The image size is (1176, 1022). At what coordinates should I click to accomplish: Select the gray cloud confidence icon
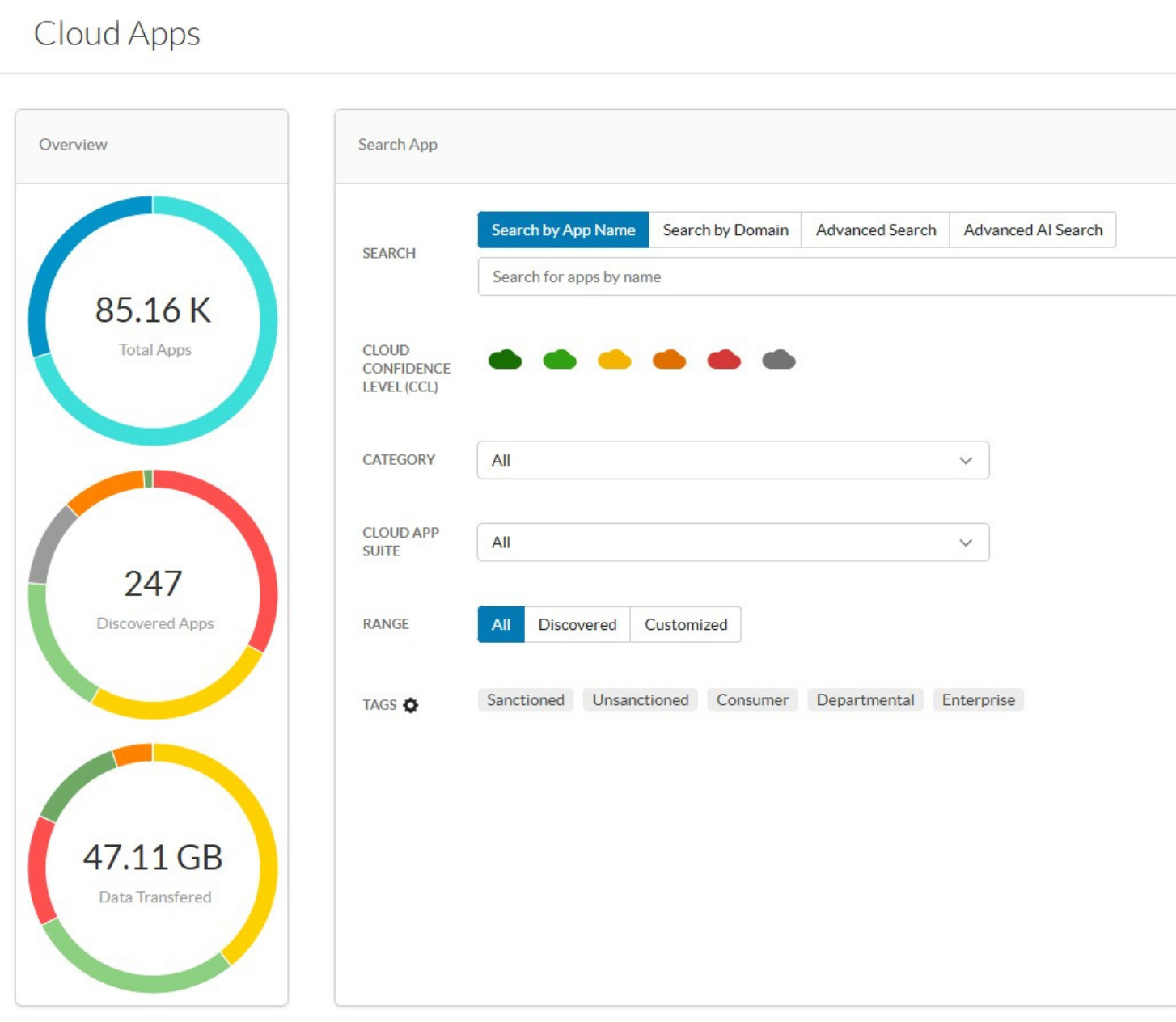coord(779,360)
